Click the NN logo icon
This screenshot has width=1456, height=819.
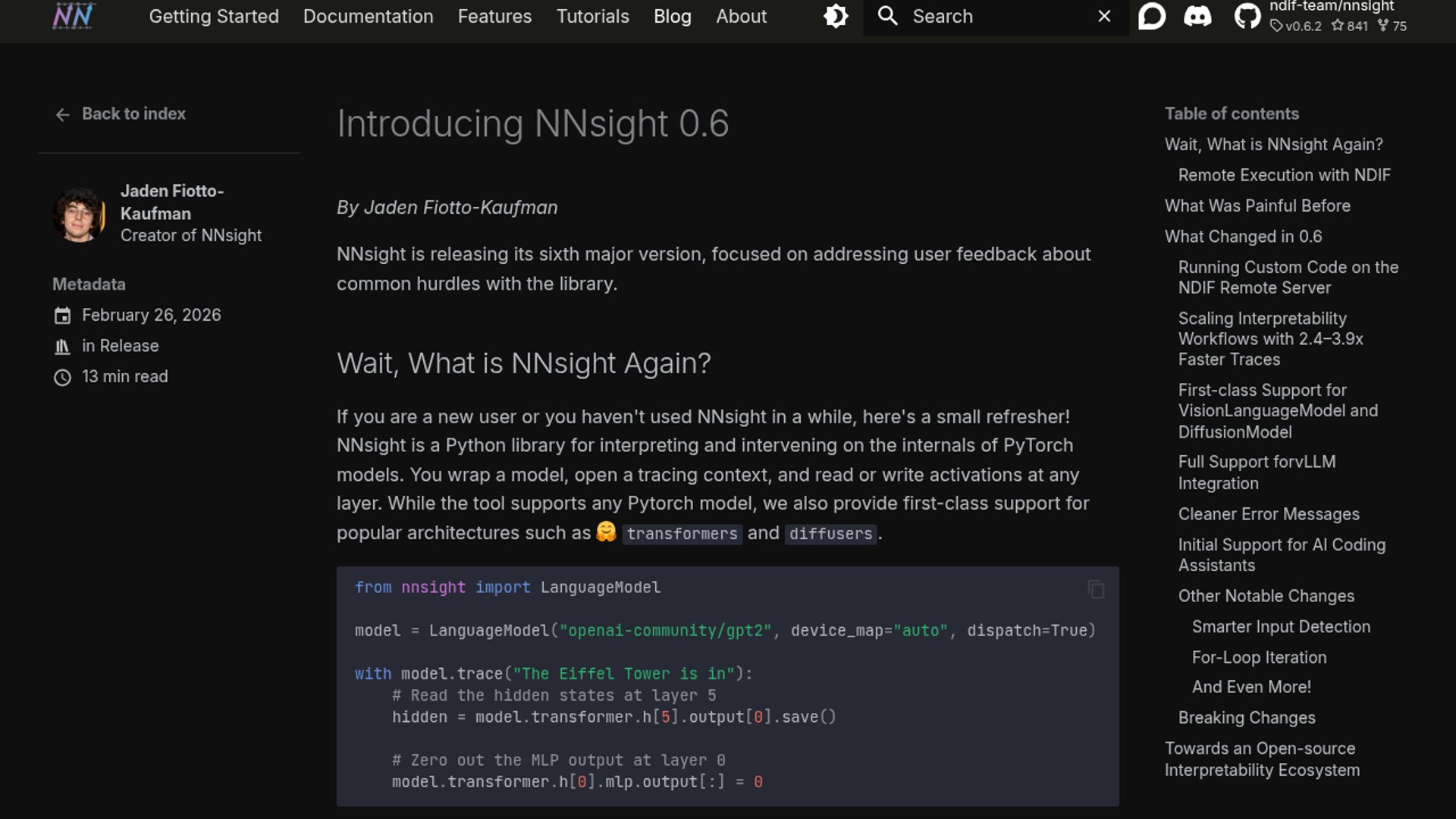tap(73, 16)
